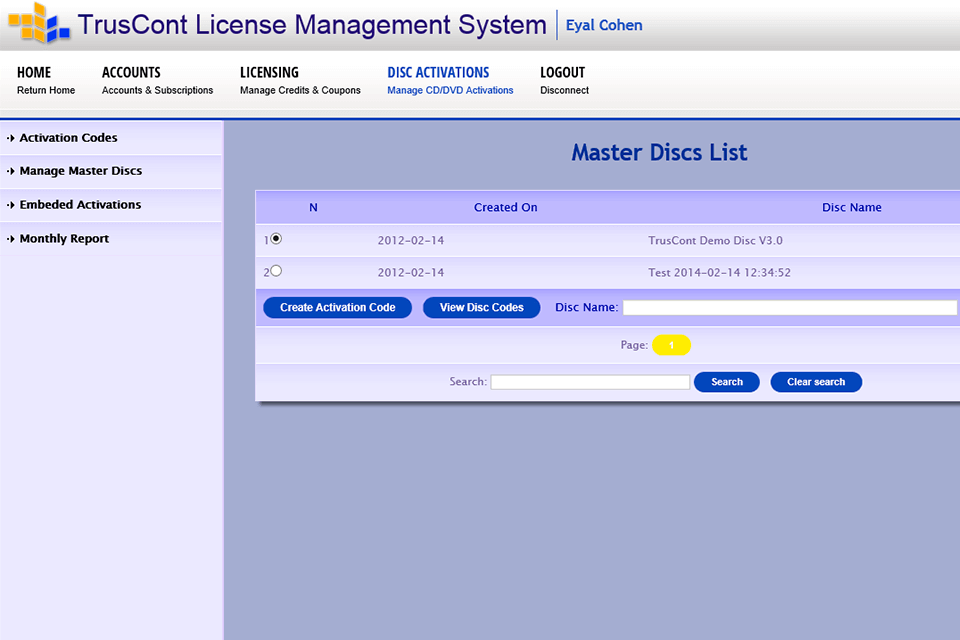Screen dimensions: 960x640
Task: Click the arrow icon beside Monthly Report
Action: (x=10, y=238)
